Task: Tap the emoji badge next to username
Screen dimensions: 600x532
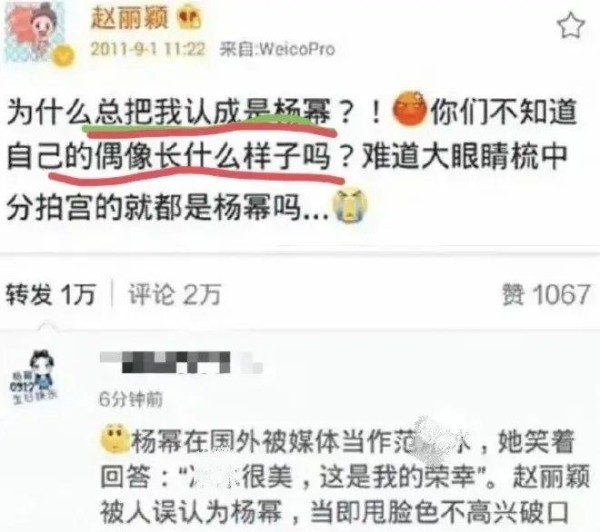Action: click(189, 18)
